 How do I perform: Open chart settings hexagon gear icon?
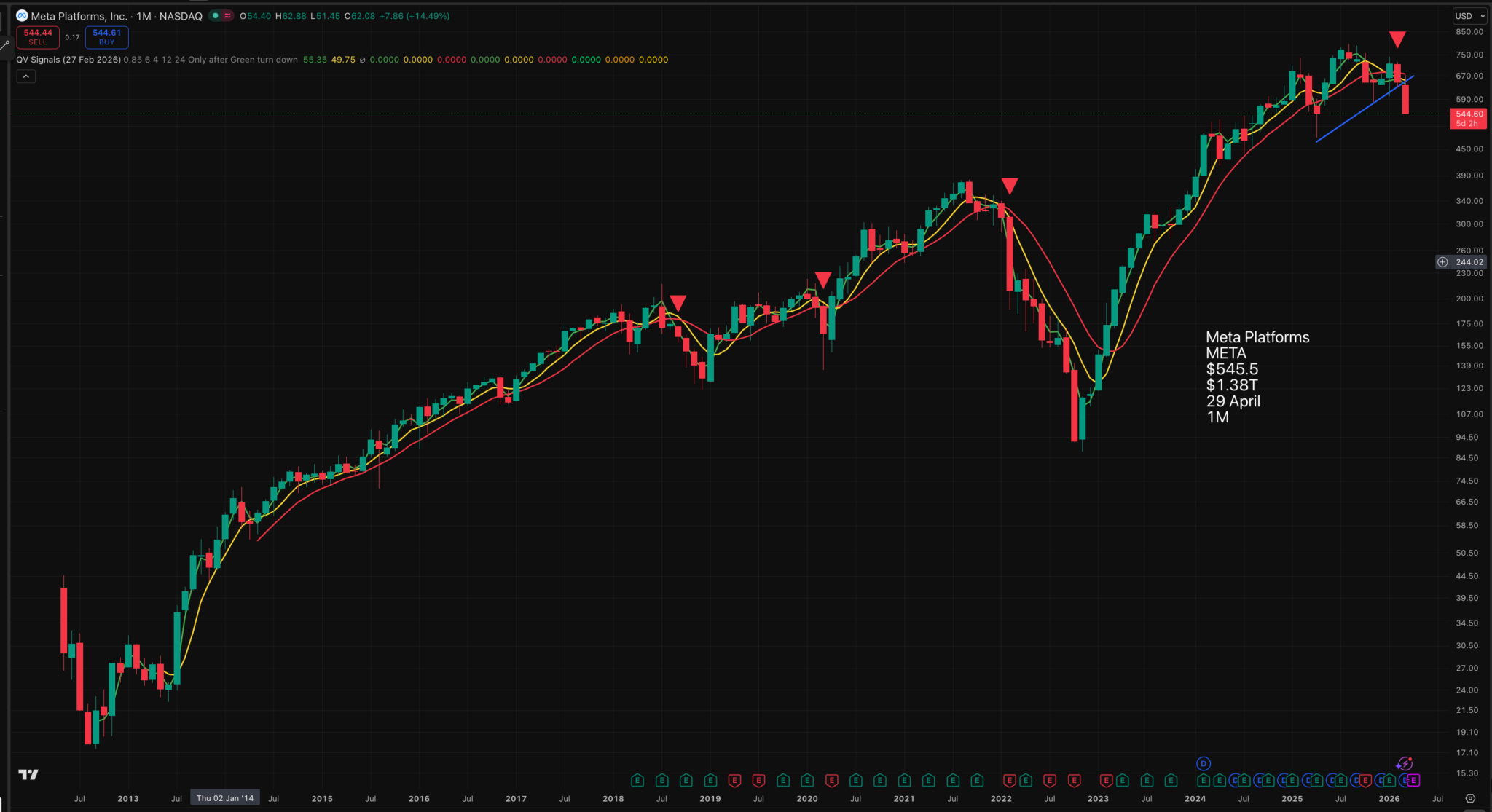[x=1470, y=798]
